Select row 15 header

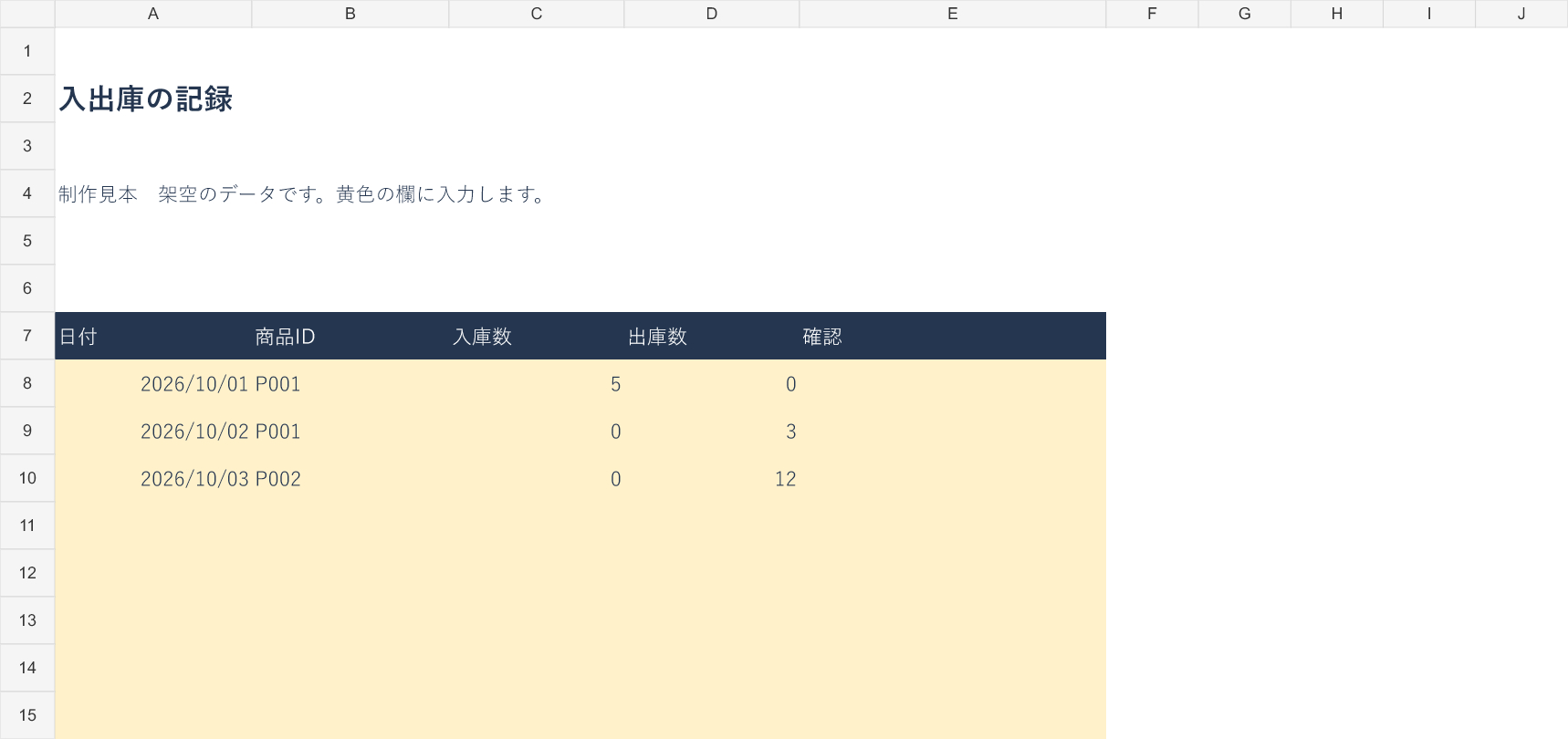pos(27,715)
